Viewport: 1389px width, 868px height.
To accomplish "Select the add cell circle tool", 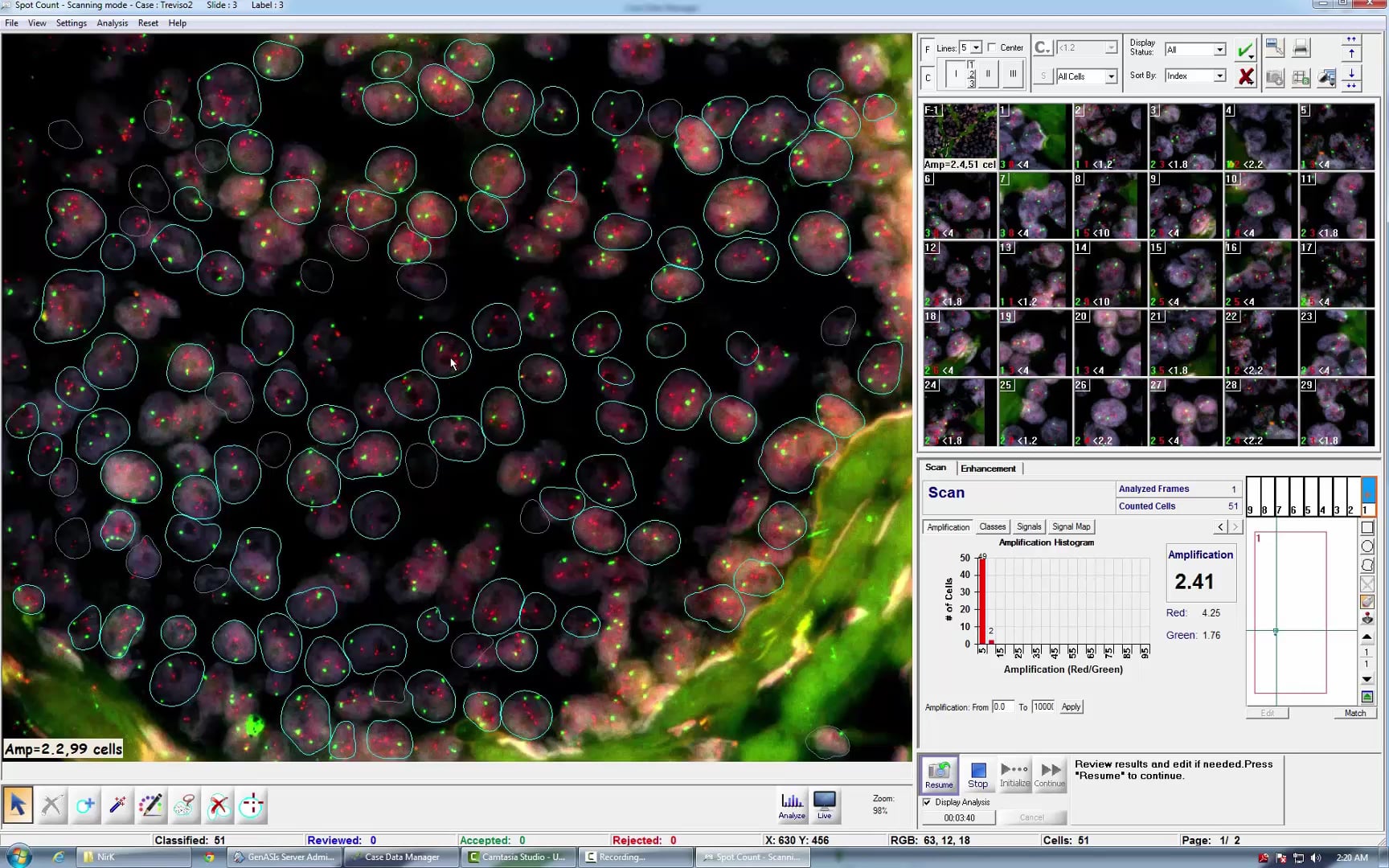I will click(x=85, y=805).
